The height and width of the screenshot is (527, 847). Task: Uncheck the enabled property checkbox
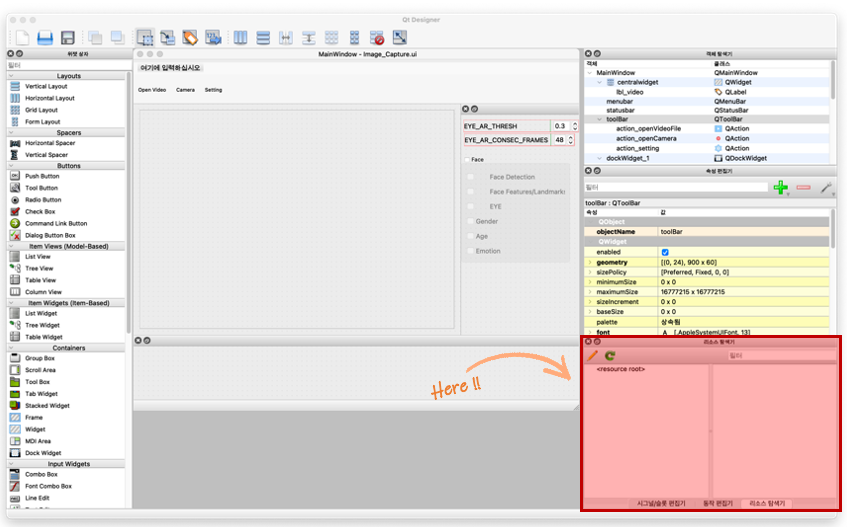[x=665, y=252]
